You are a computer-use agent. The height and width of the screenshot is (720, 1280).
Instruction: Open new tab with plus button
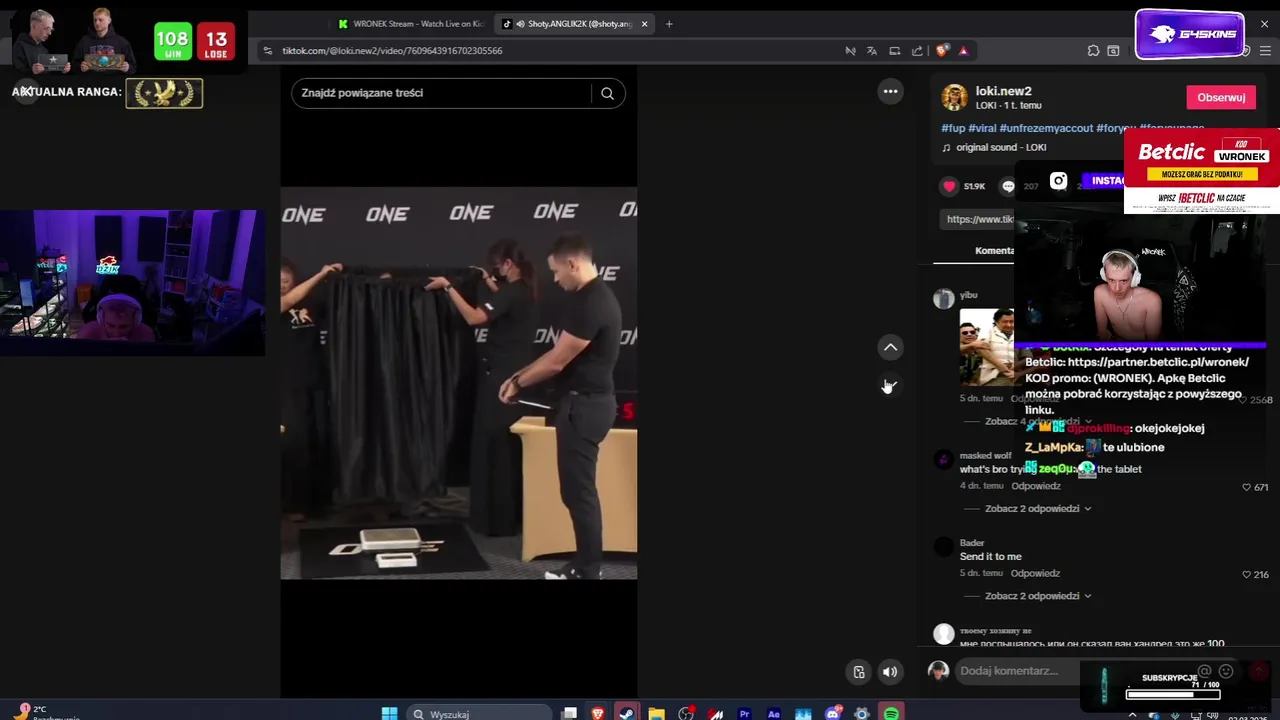669,24
